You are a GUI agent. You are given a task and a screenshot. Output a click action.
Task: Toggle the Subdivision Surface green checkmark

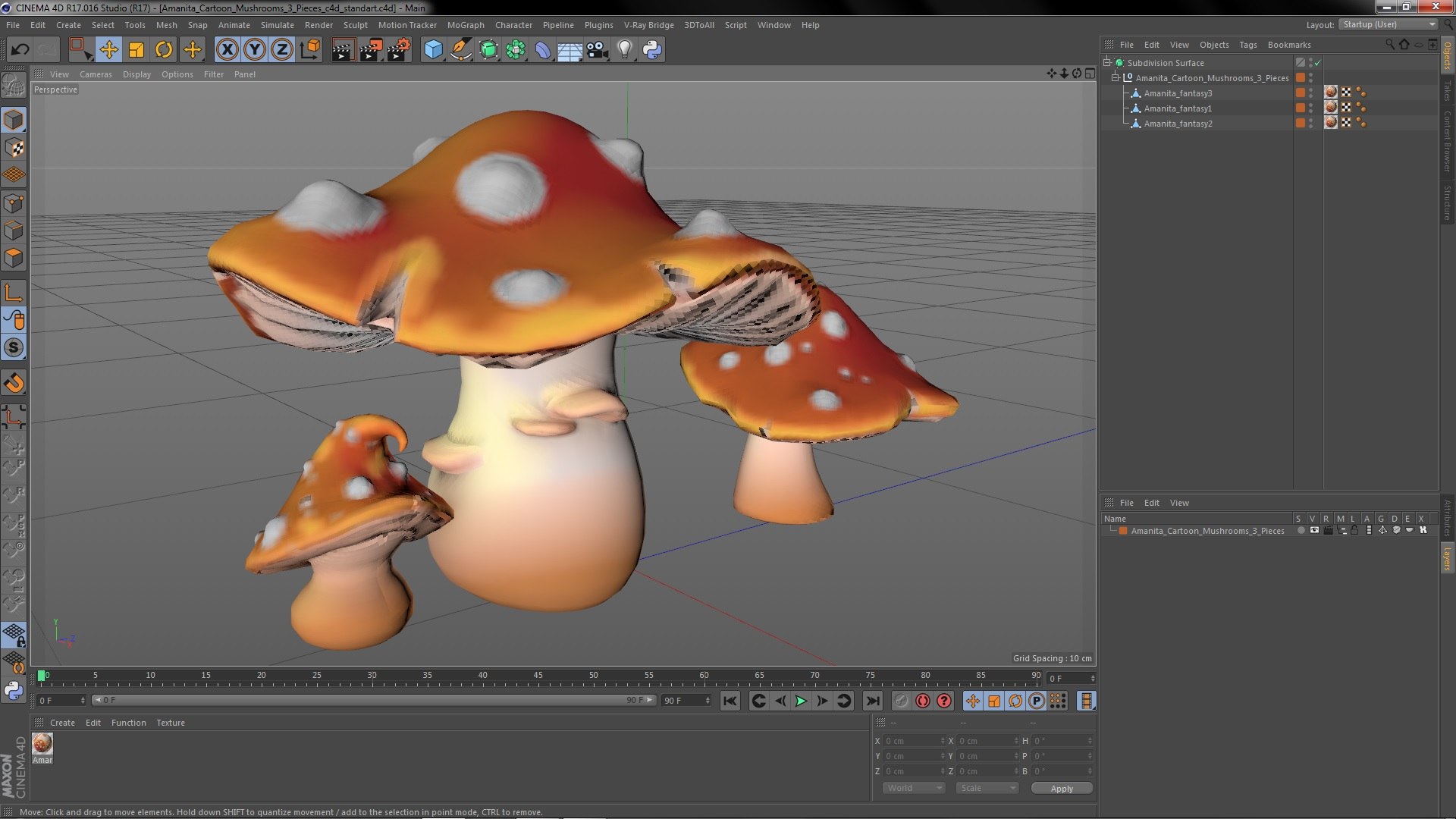1318,63
